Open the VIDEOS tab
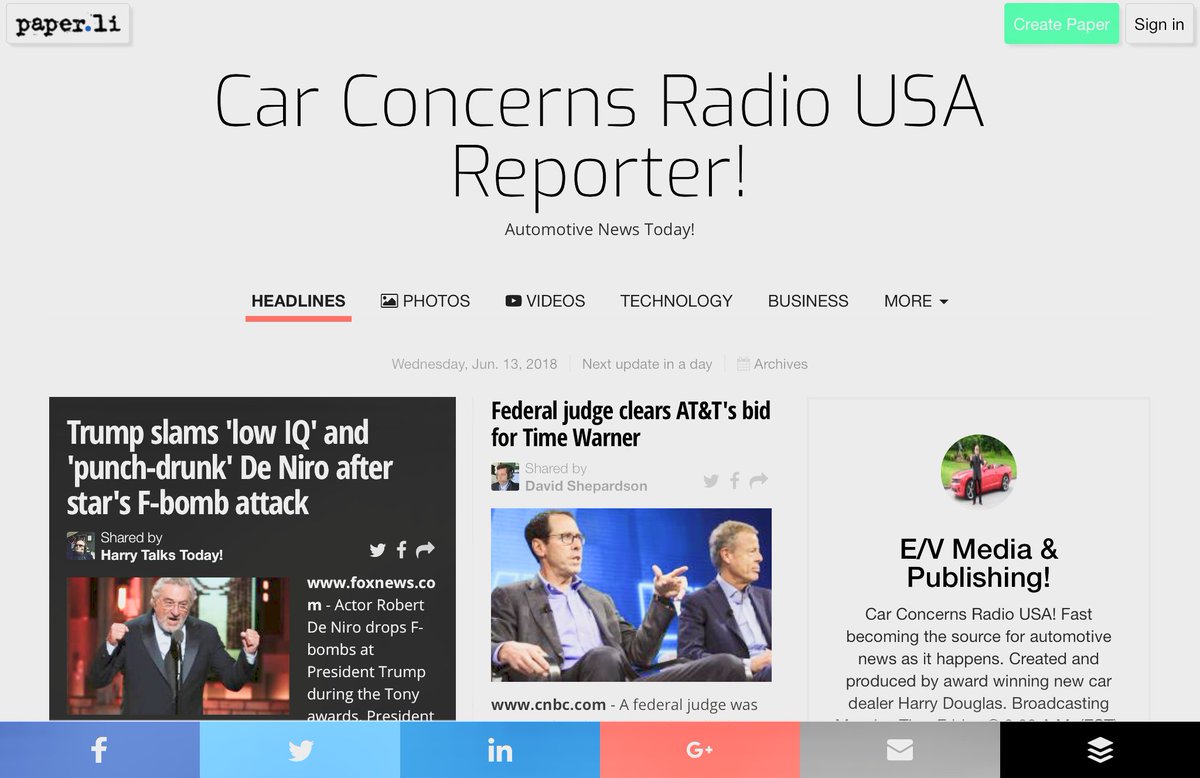This screenshot has height=778, width=1200. coord(545,301)
